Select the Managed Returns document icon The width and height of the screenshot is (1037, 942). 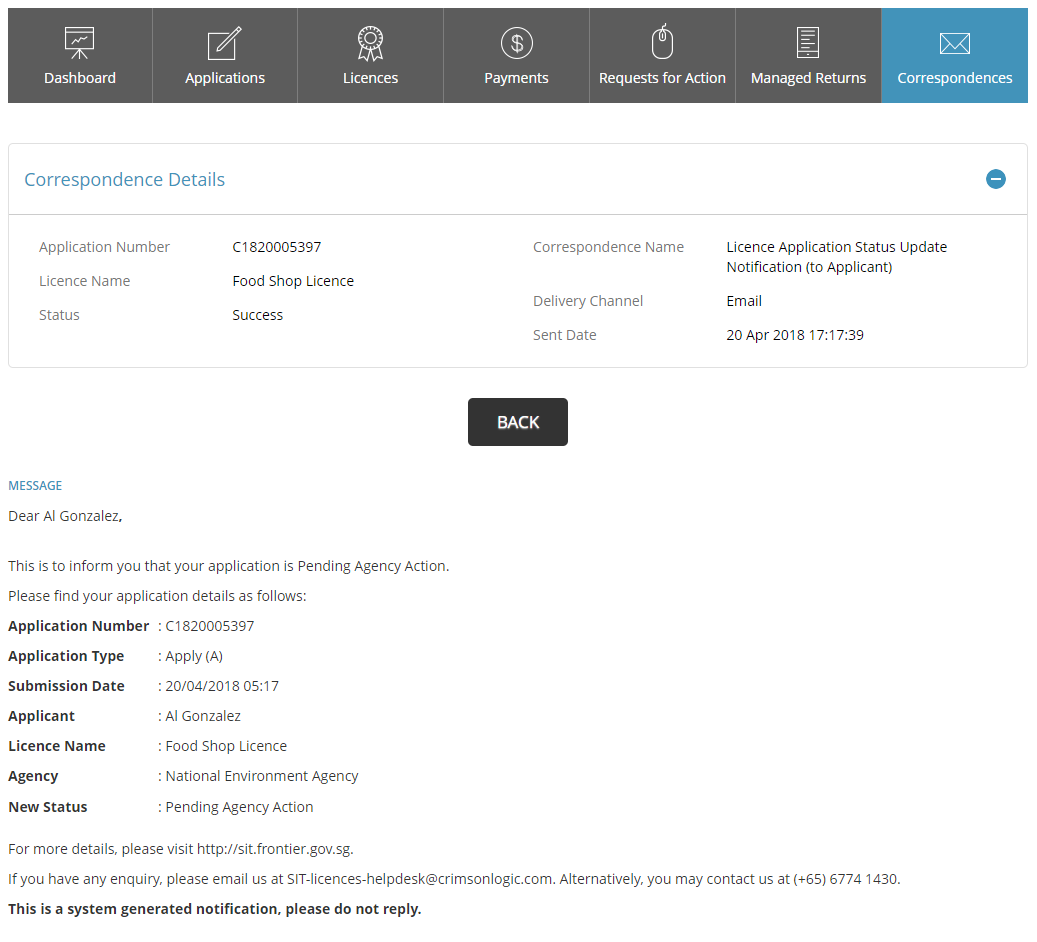click(x=808, y=43)
